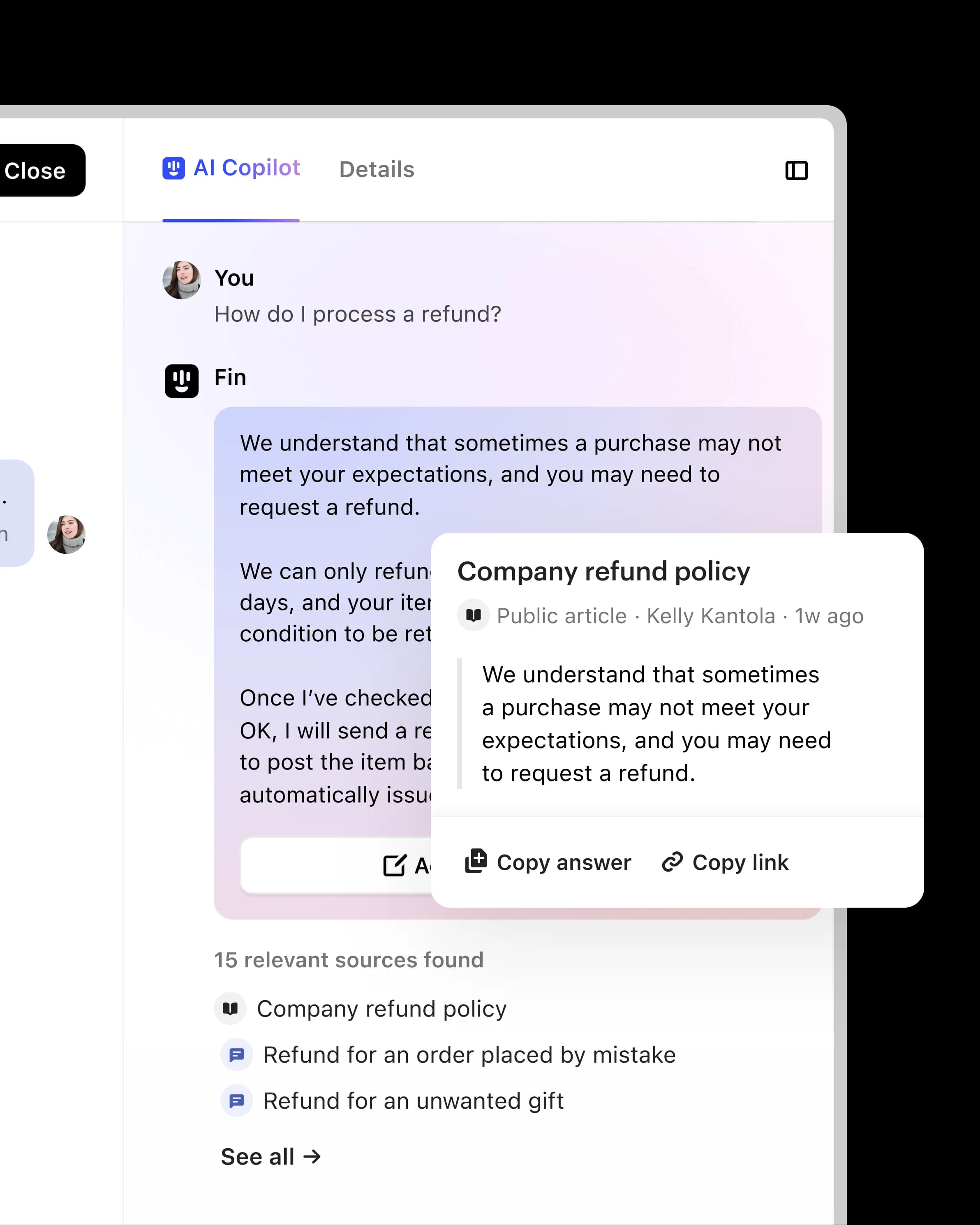This screenshot has height=1225, width=980.
Task: Click book icon beside Company refund policy source
Action: (230, 1008)
